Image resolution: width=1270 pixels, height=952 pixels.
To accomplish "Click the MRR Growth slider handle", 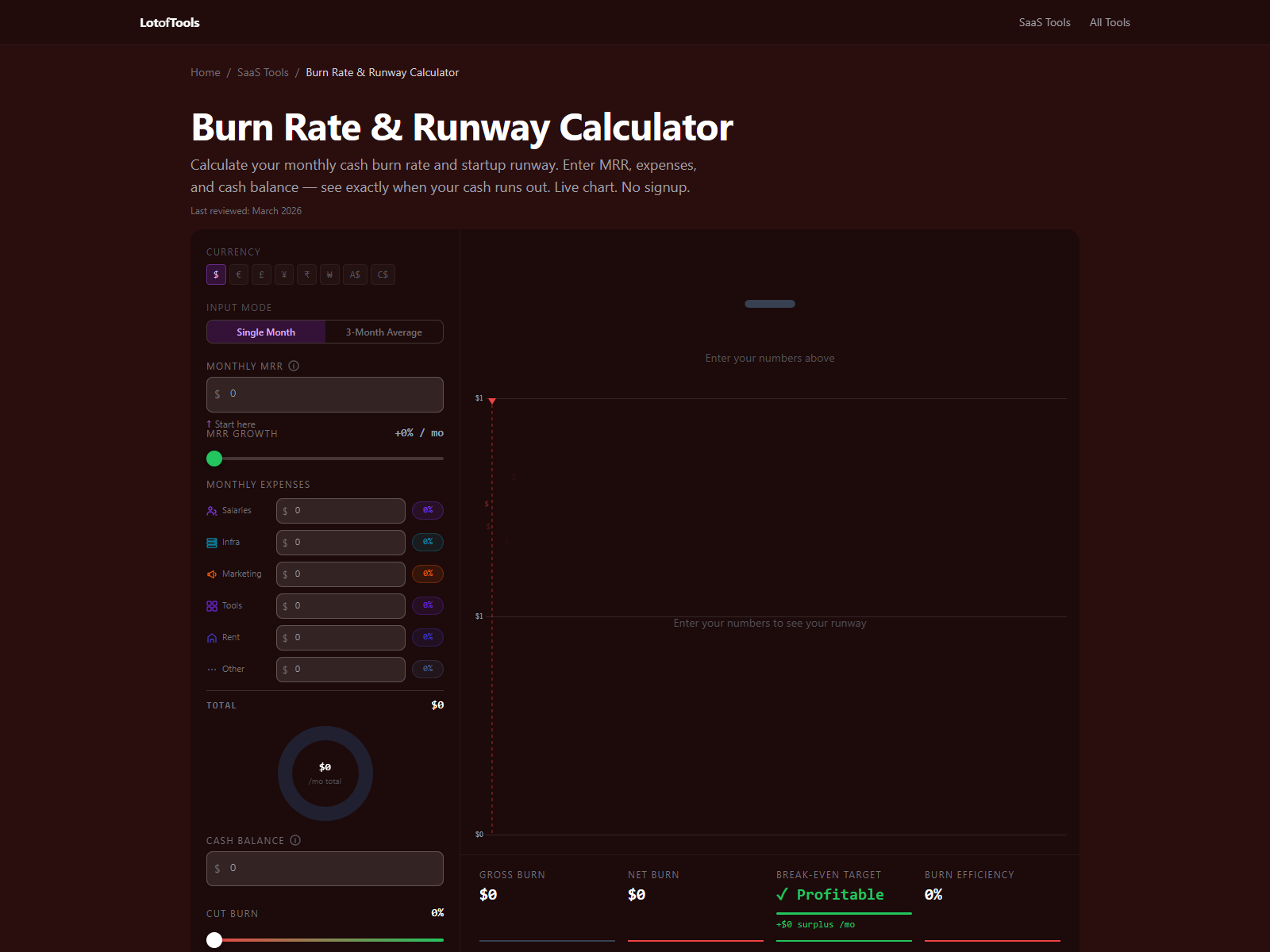I will 214,459.
